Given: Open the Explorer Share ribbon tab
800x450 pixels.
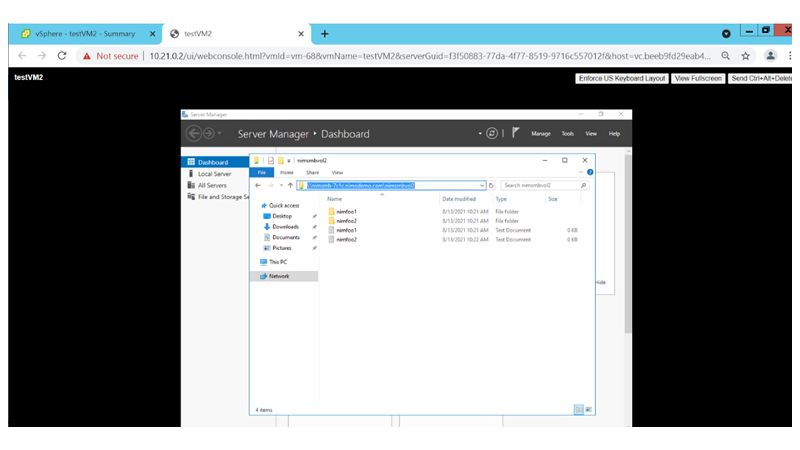Looking at the screenshot, I should point(312,172).
